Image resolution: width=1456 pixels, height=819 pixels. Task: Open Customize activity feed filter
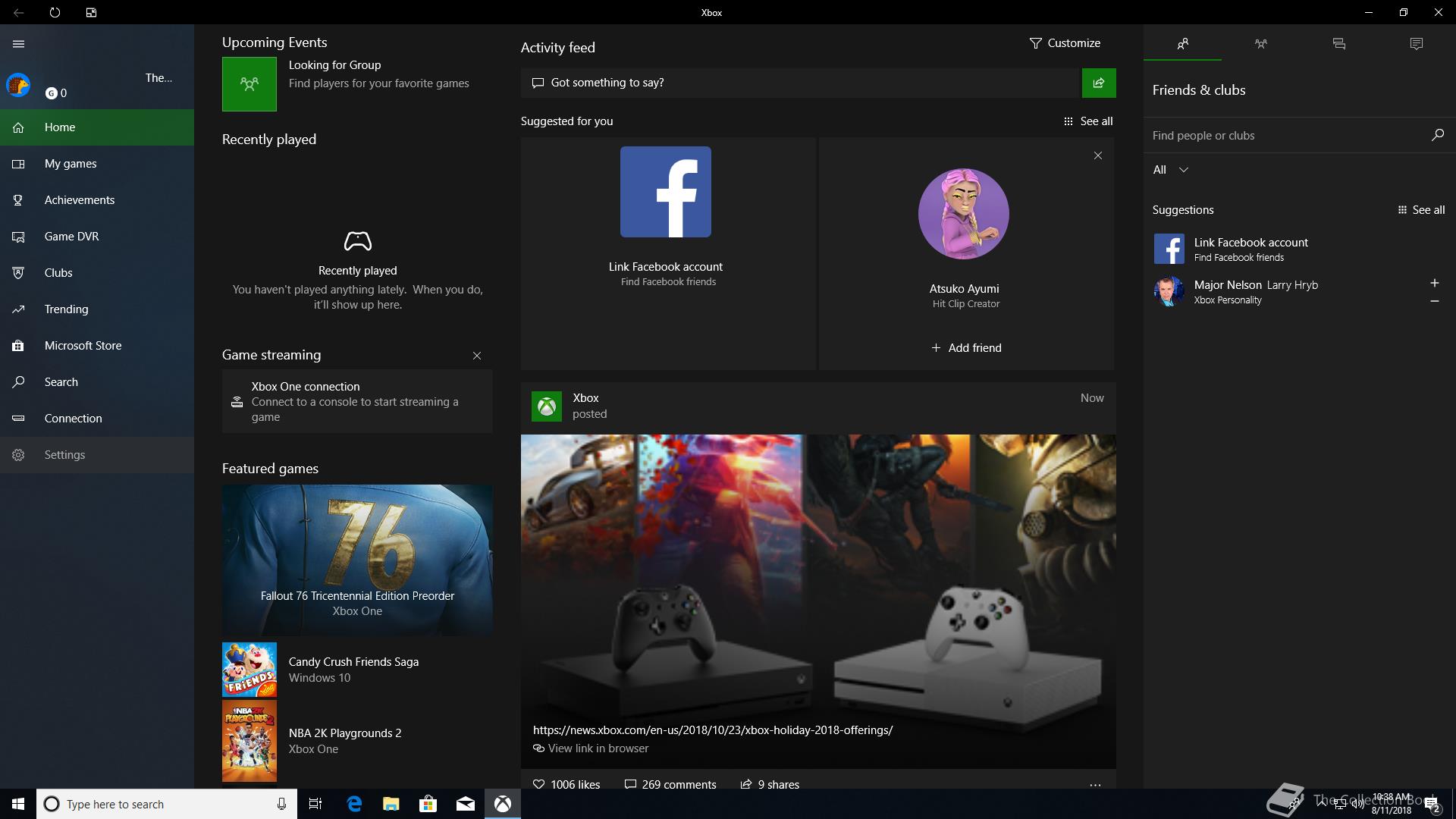1064,43
